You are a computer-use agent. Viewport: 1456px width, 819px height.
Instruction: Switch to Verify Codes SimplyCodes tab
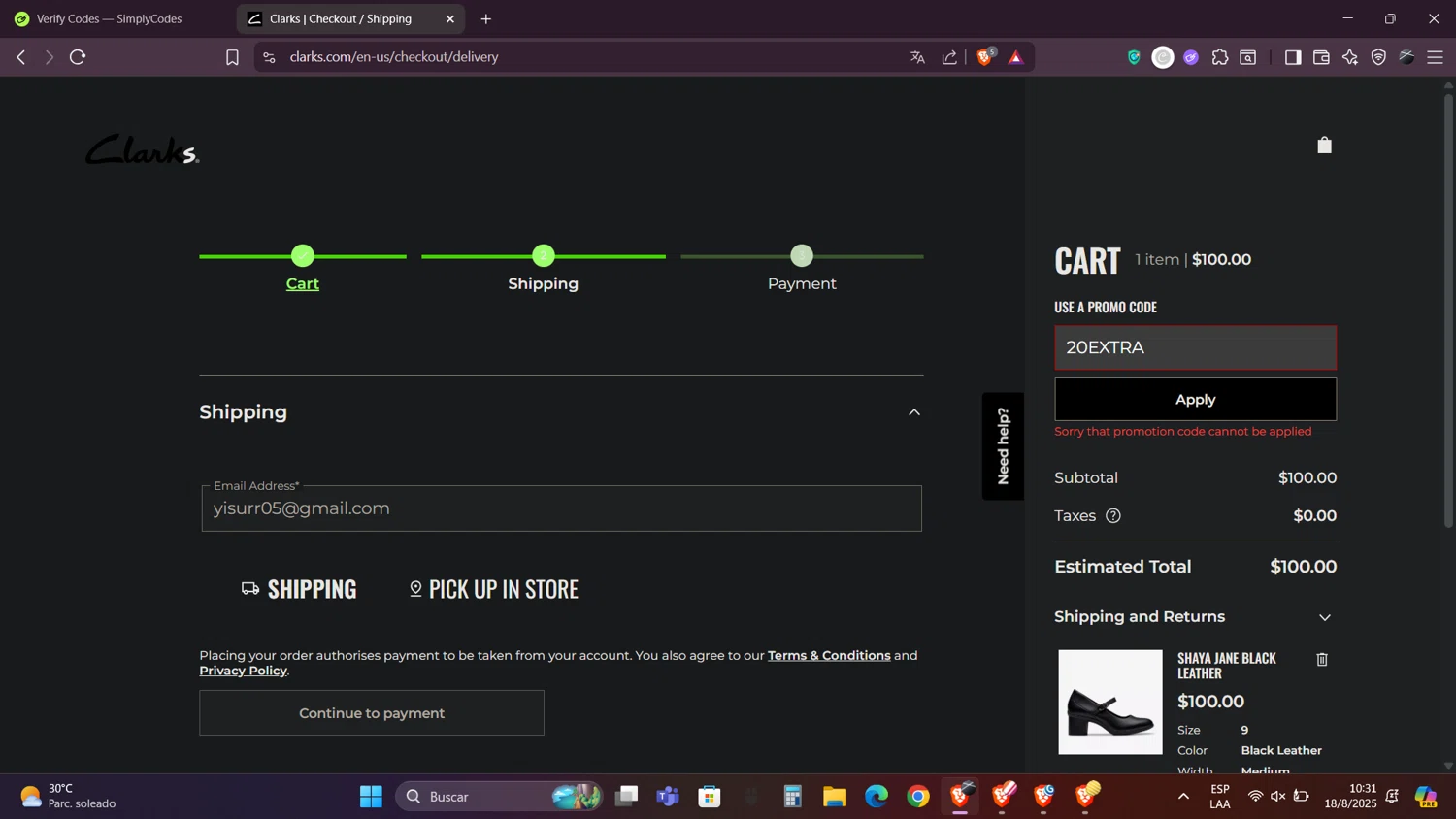109,18
